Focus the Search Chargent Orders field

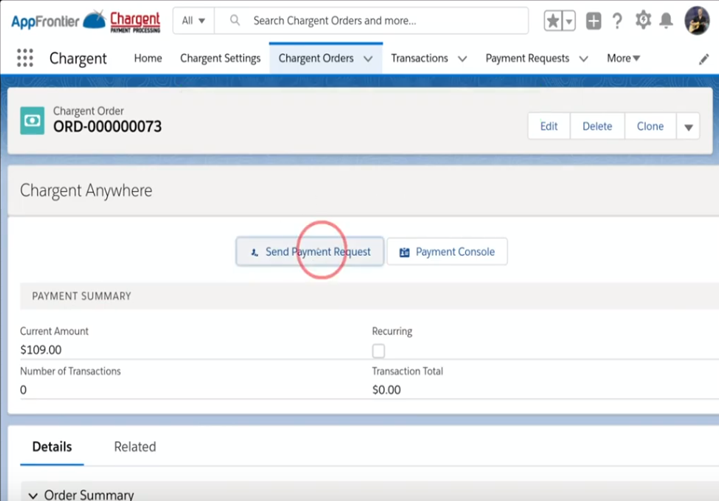coord(371,21)
